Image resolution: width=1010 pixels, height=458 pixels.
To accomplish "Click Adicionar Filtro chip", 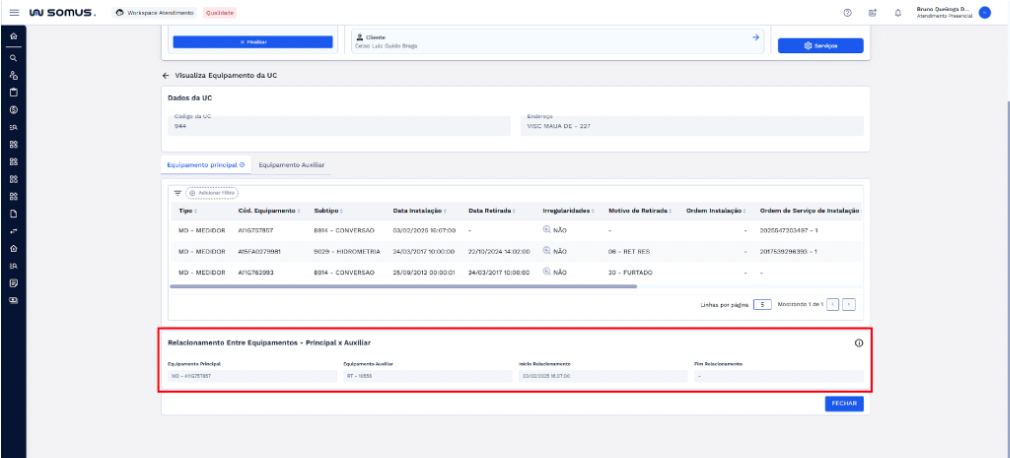I will coord(212,193).
